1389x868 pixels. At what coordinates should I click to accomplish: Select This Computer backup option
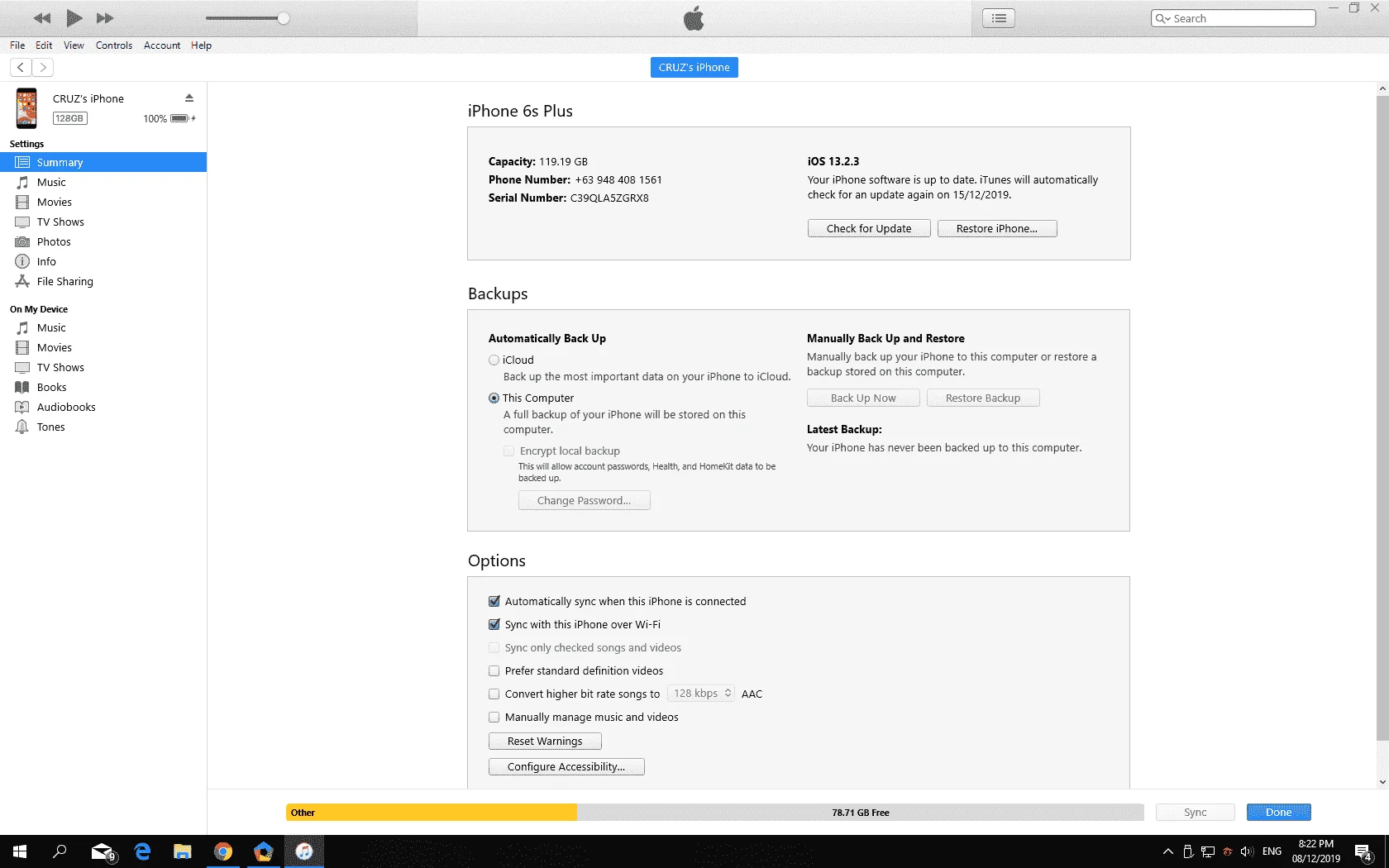point(494,398)
